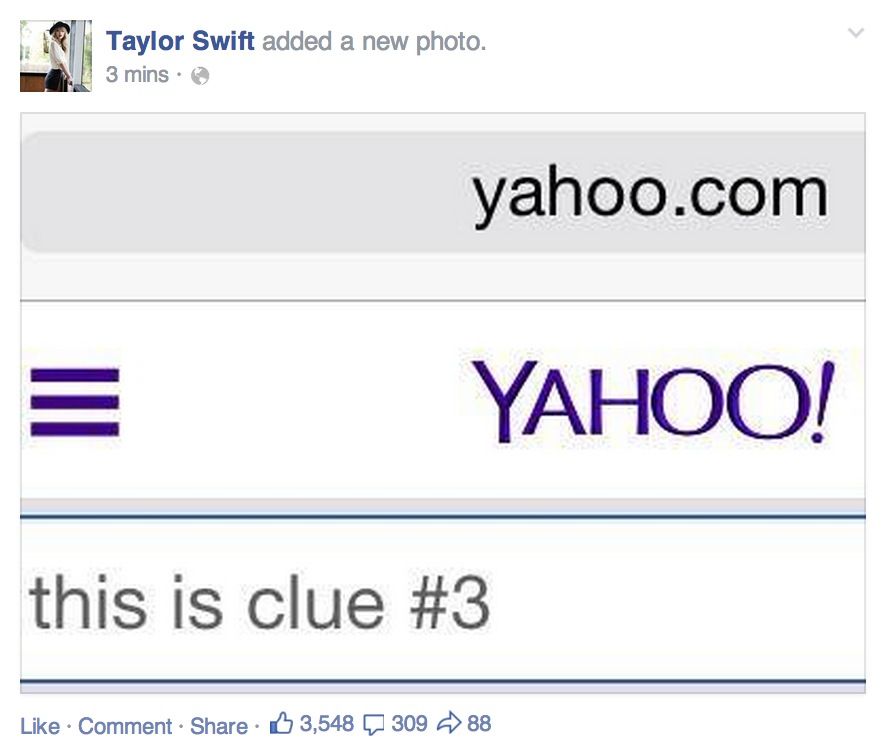This screenshot has width=884, height=754.
Task: Click the share arrow icon
Action: [449, 724]
